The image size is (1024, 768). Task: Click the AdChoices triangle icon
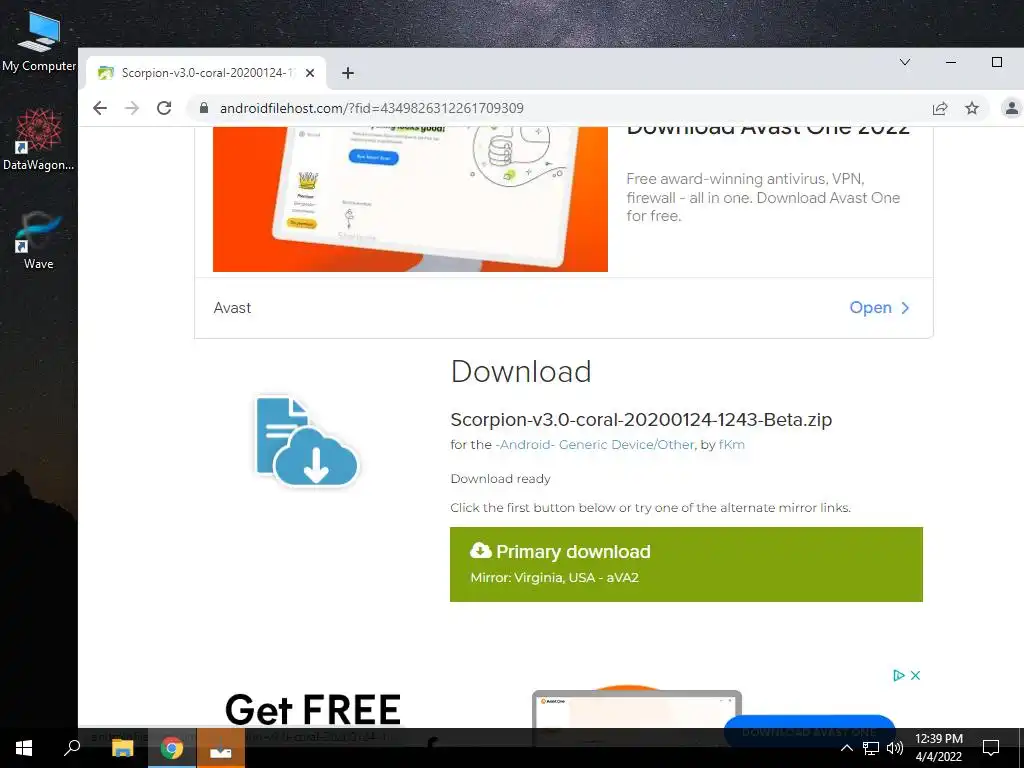899,675
